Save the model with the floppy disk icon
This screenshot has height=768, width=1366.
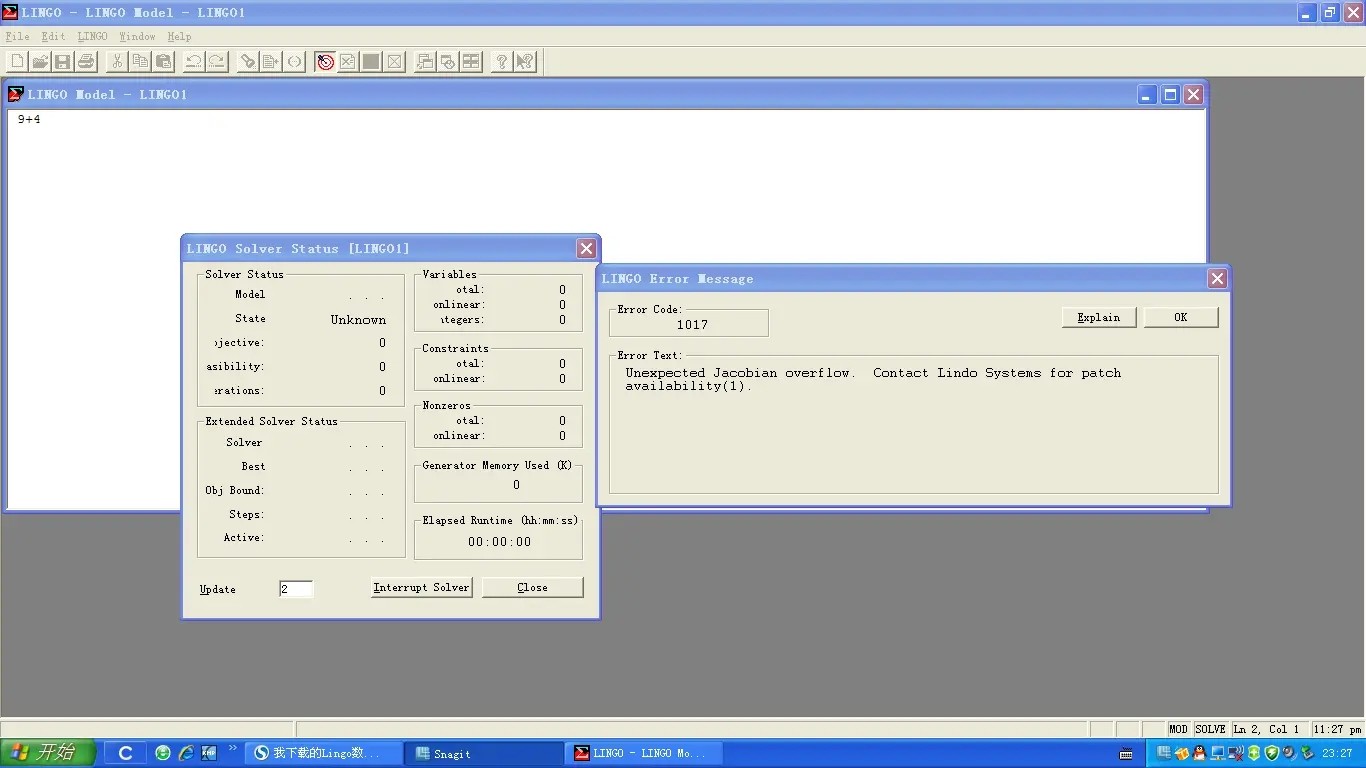[63, 62]
